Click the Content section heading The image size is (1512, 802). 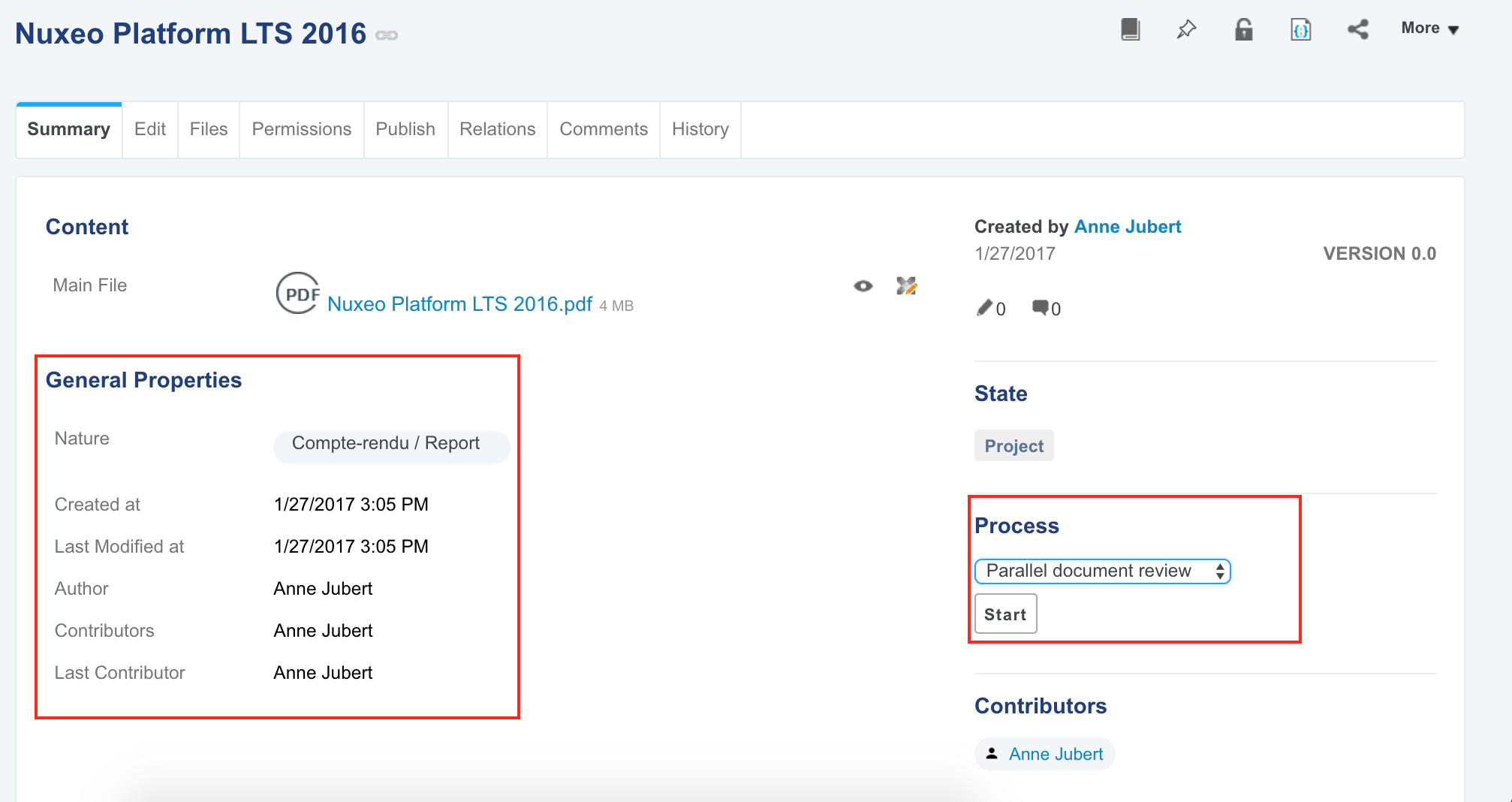pos(87,227)
